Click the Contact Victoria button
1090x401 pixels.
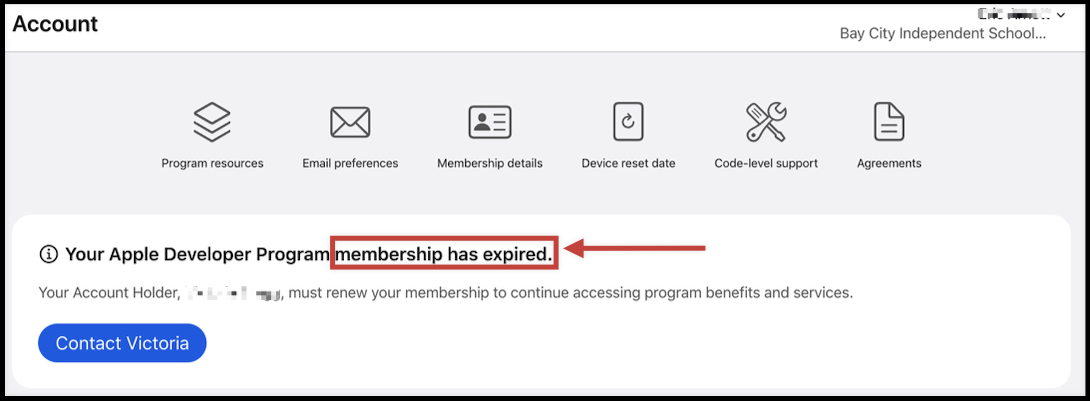(x=122, y=343)
